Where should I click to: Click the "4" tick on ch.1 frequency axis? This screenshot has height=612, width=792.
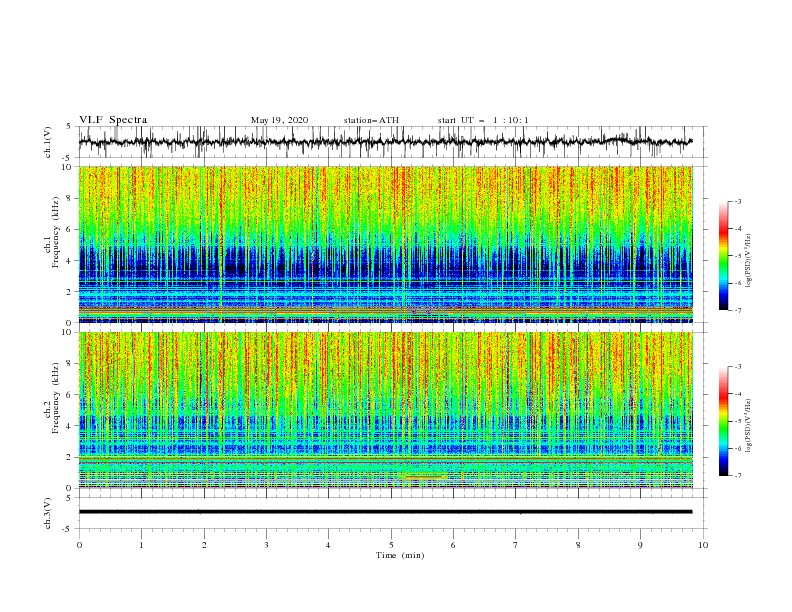pos(69,261)
